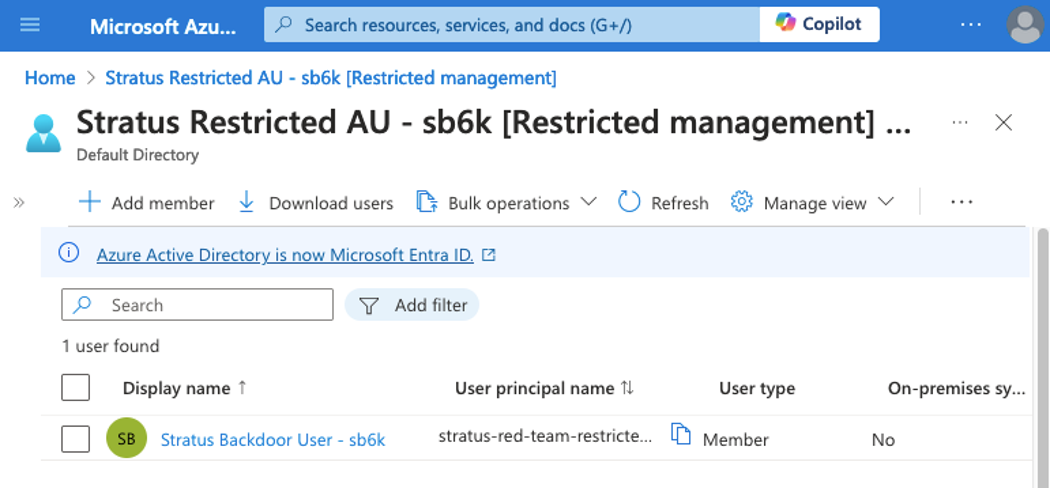1050x488 pixels.
Task: Click the 1 user found text
Action: [x=110, y=346]
